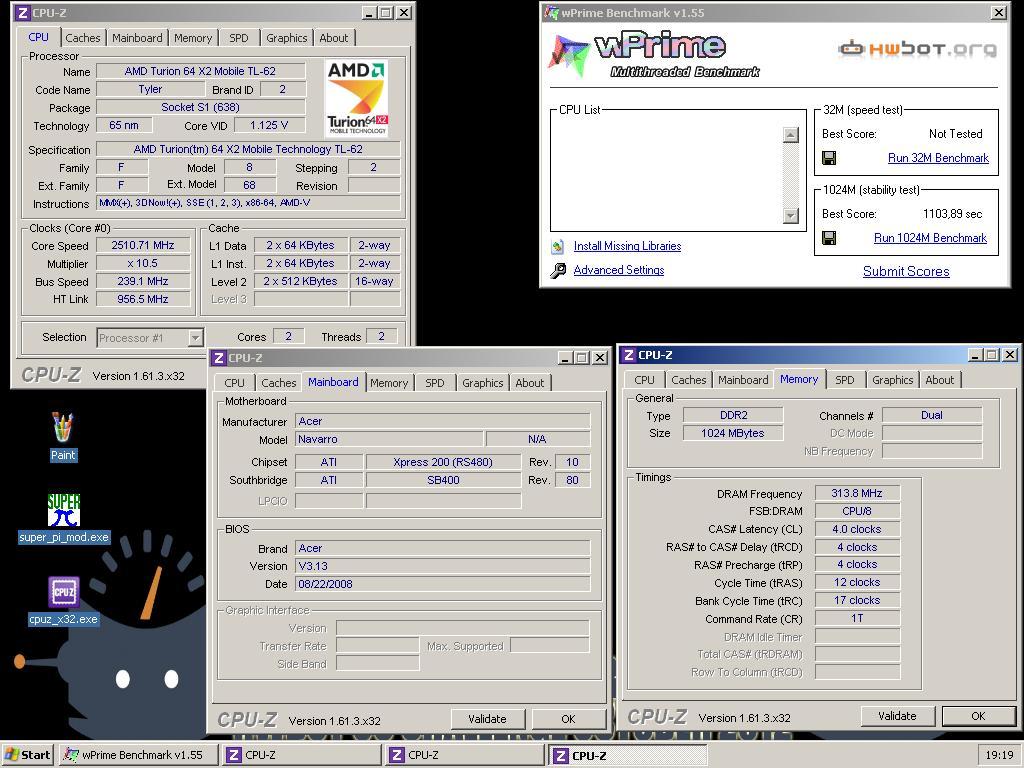Click Run 32M Benchmark link

(x=938, y=158)
